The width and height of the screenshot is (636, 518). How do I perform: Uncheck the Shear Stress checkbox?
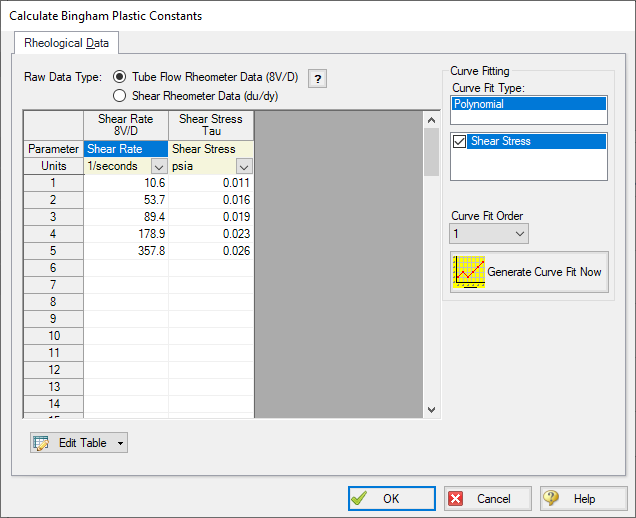pos(460,142)
